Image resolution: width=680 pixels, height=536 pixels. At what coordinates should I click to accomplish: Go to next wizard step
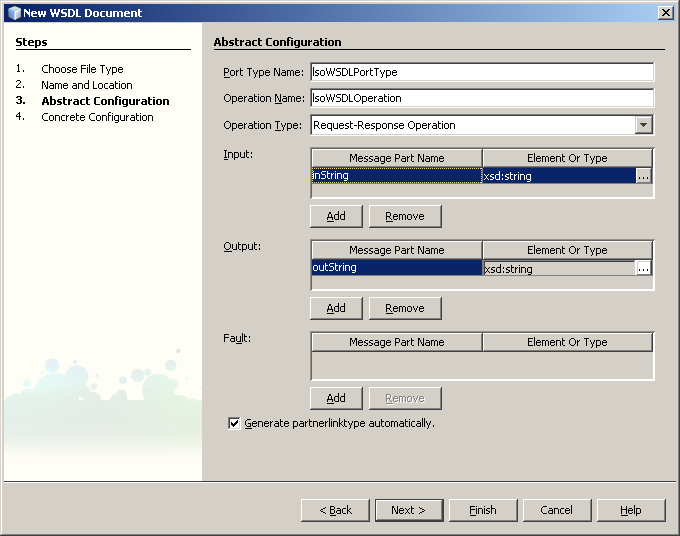[x=408, y=510]
